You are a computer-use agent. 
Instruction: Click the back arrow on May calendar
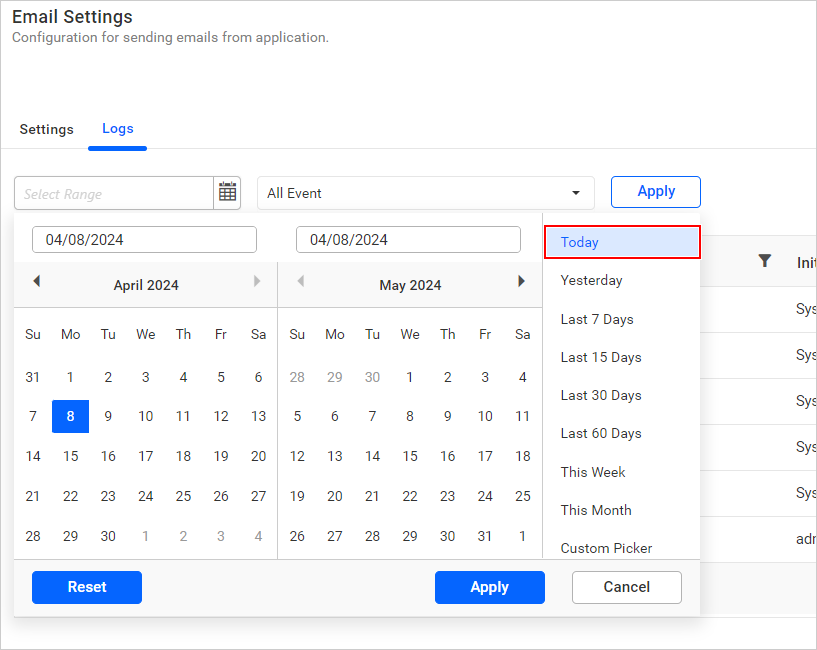[x=301, y=281]
